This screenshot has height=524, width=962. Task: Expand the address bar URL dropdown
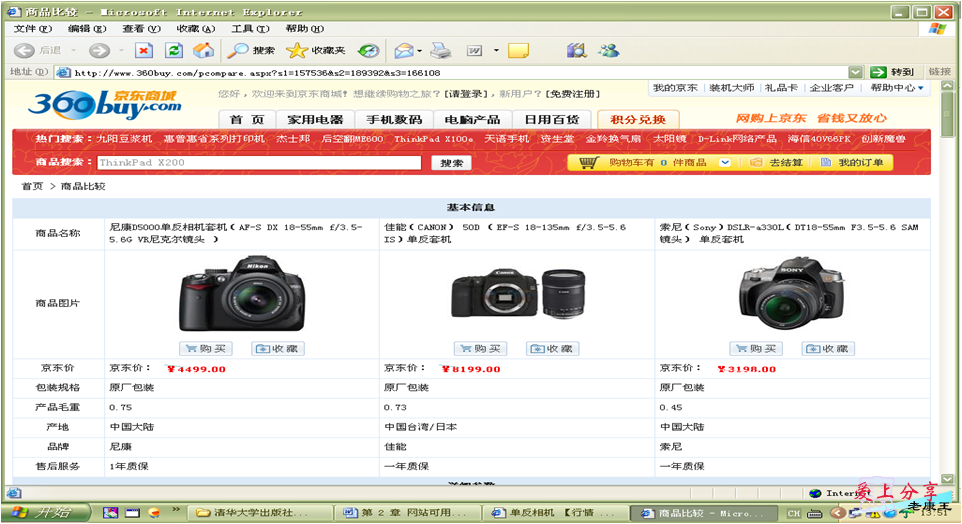[x=855, y=72]
